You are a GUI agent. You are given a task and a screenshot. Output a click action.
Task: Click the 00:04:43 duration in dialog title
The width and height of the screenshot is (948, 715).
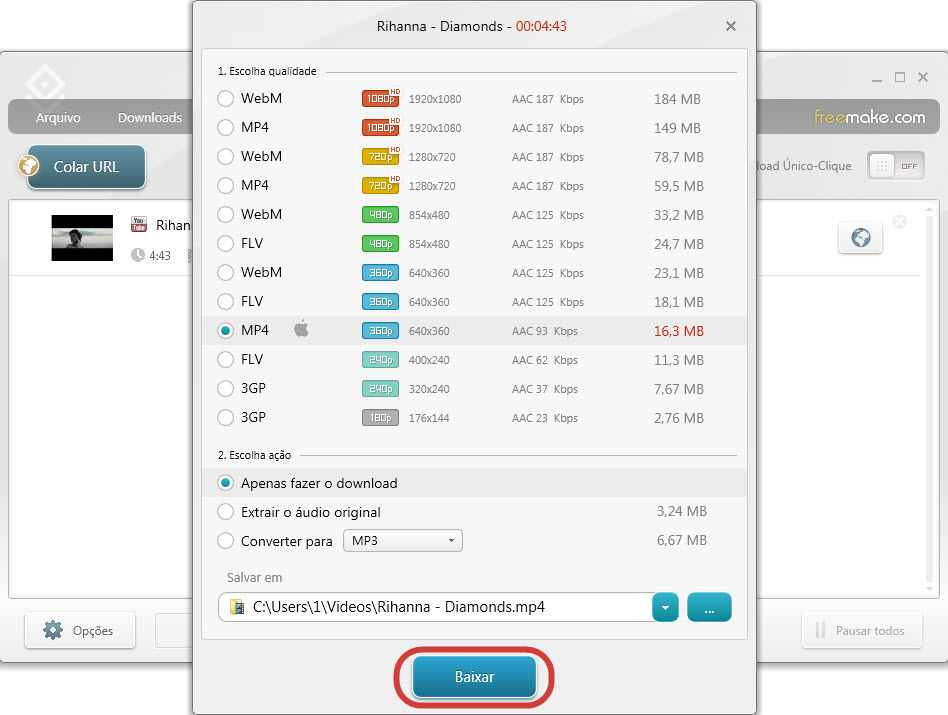[541, 26]
